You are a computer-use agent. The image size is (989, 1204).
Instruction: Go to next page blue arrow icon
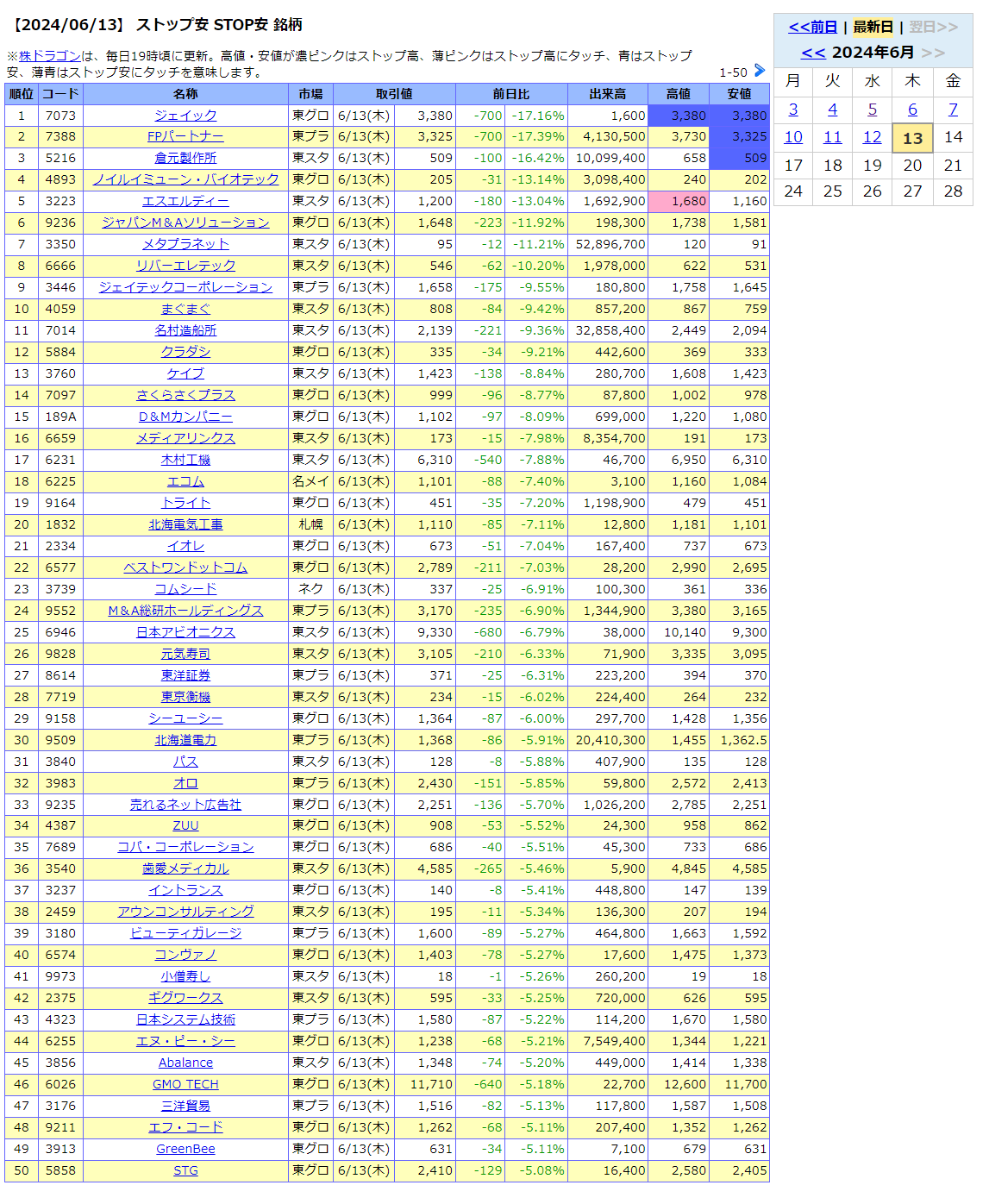point(760,71)
